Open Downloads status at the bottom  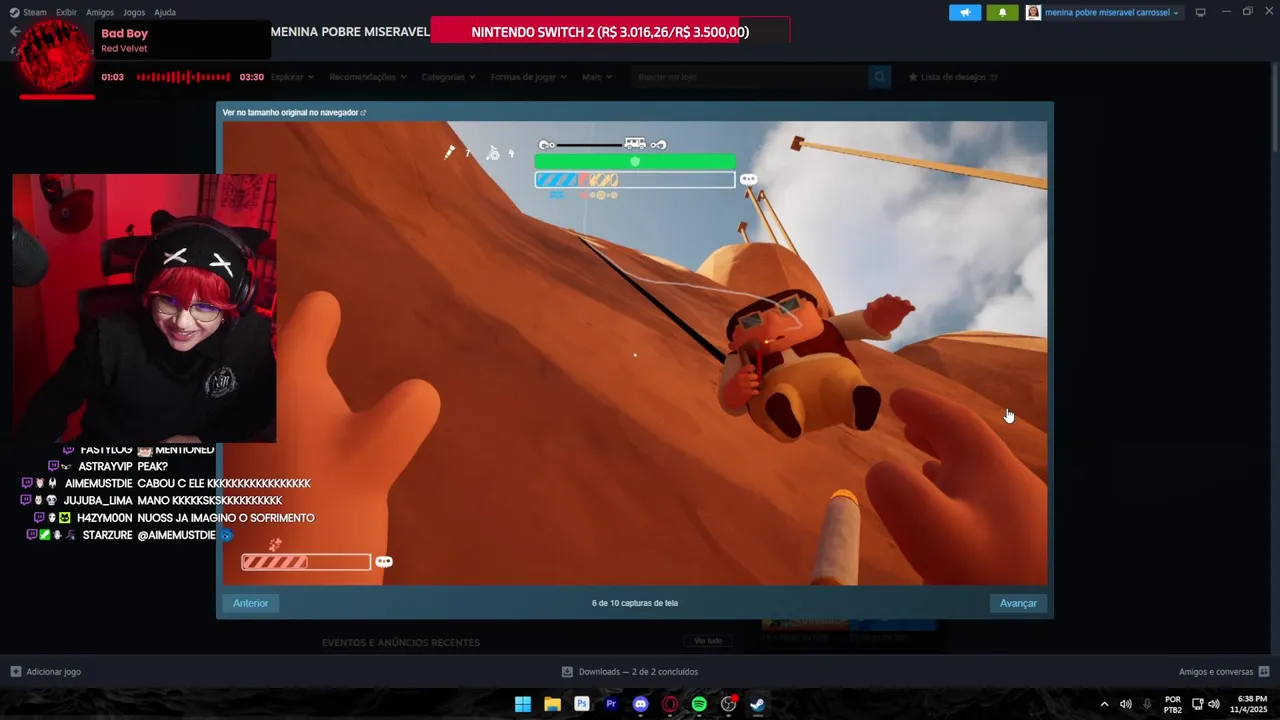(x=630, y=672)
